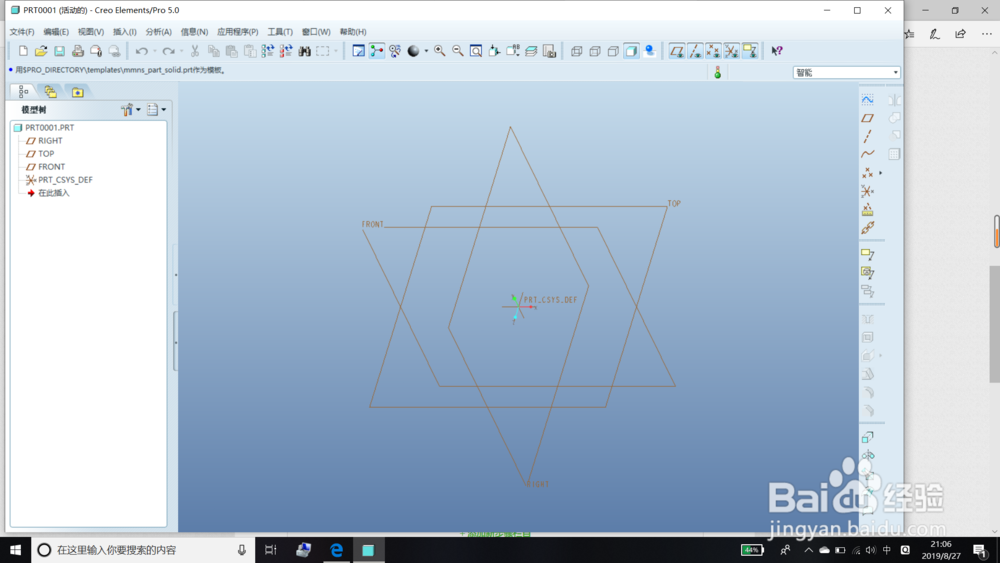Click the Undo arrow icon
Viewport: 1000px width, 563px height.
[142, 51]
